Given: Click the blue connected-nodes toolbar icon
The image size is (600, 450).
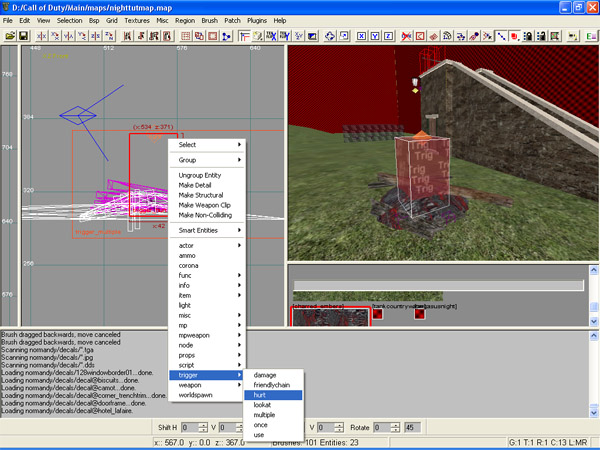Looking at the screenshot, I should pos(226,36).
